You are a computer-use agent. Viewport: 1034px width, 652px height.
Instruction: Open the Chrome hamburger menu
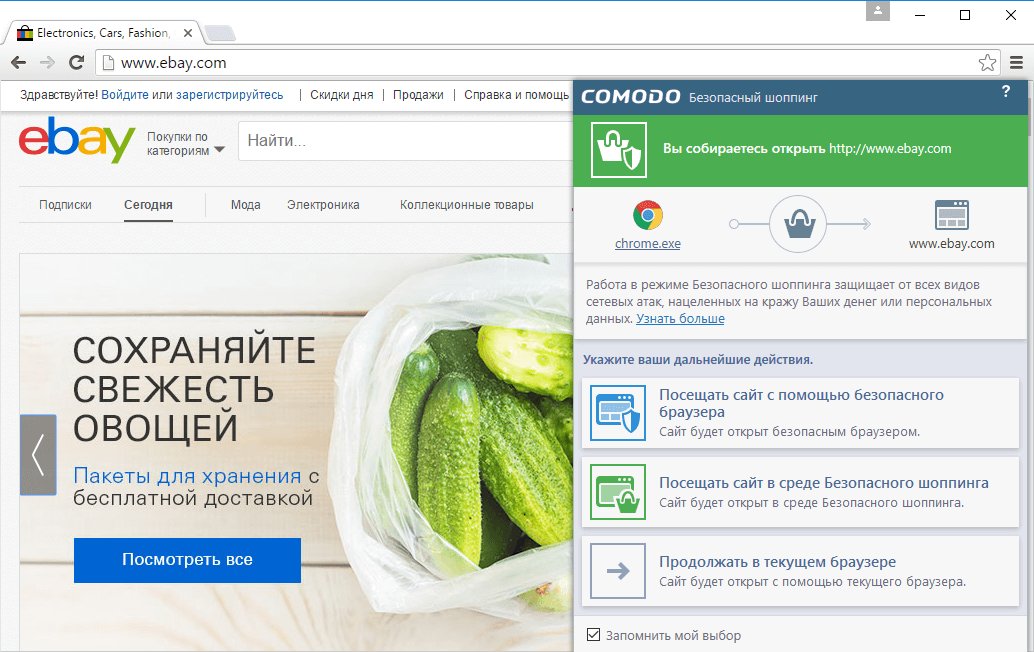coord(1016,63)
